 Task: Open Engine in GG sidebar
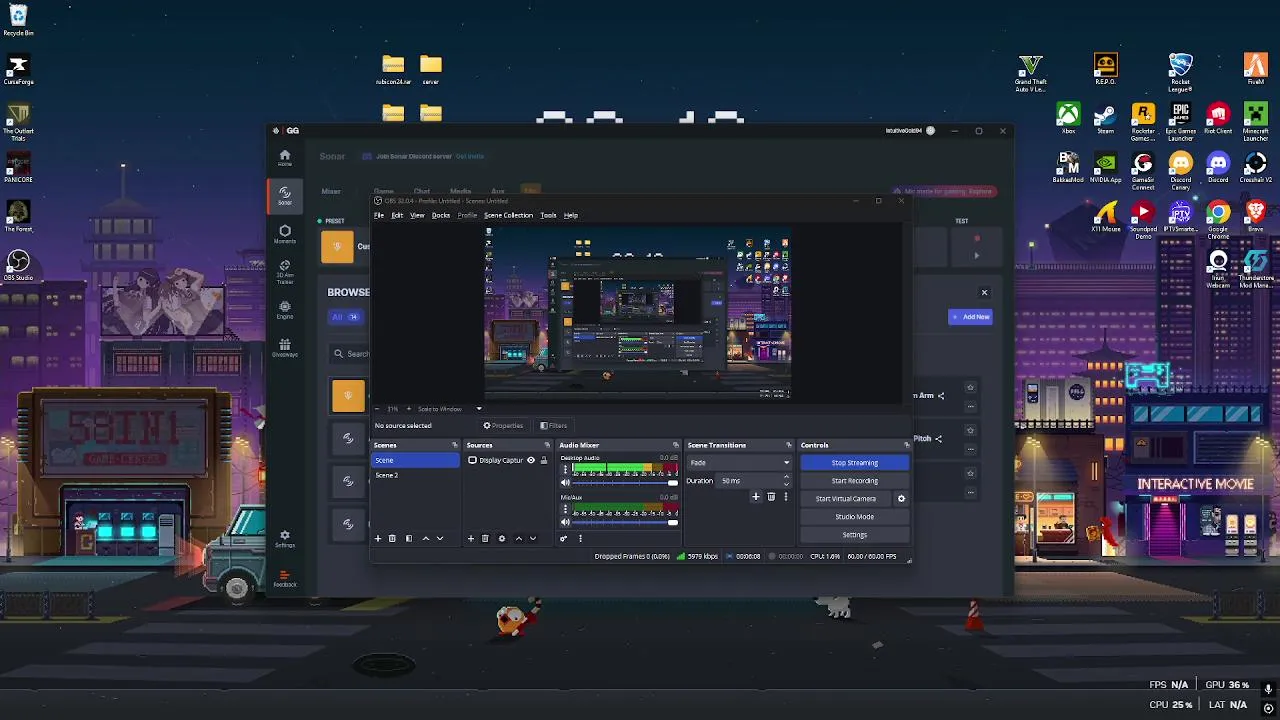click(285, 310)
